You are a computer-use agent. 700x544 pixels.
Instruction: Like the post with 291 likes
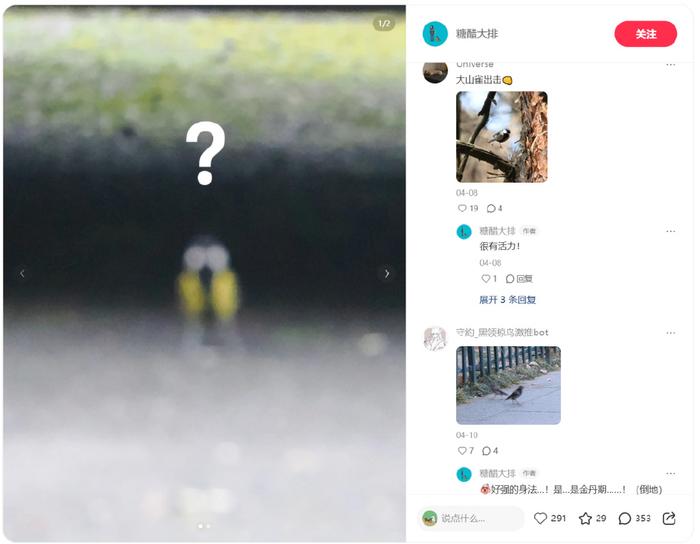540,518
